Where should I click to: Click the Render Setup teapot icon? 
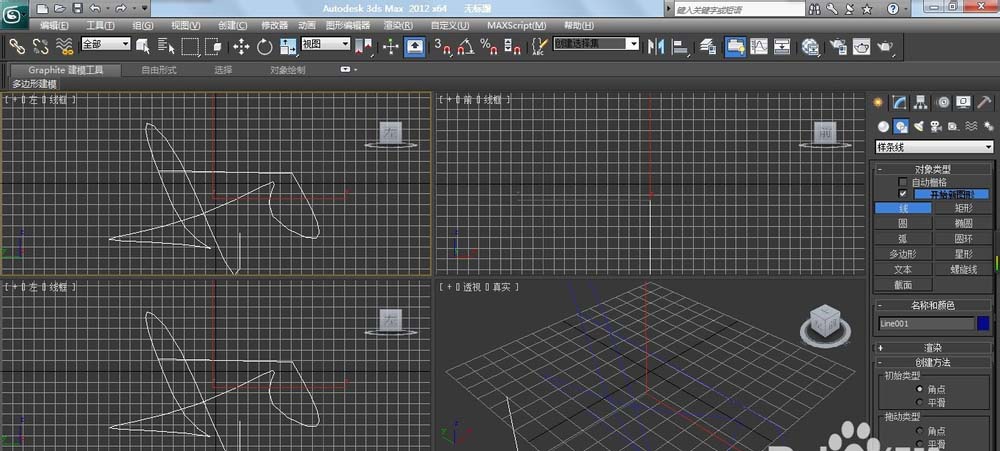(x=836, y=46)
